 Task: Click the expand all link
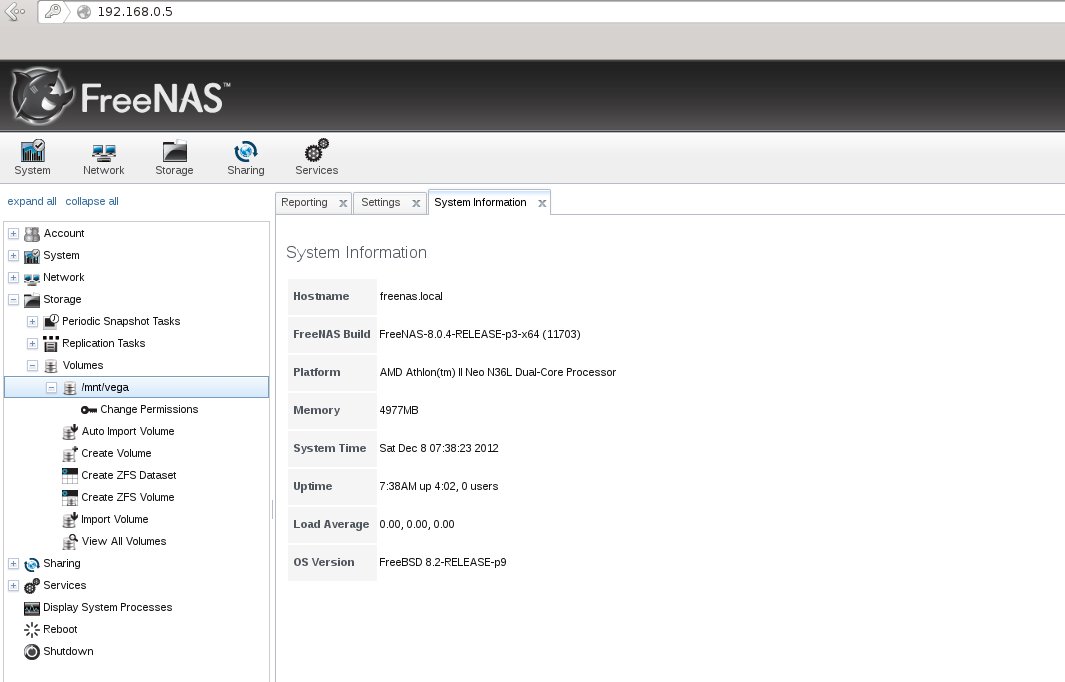(x=32, y=201)
